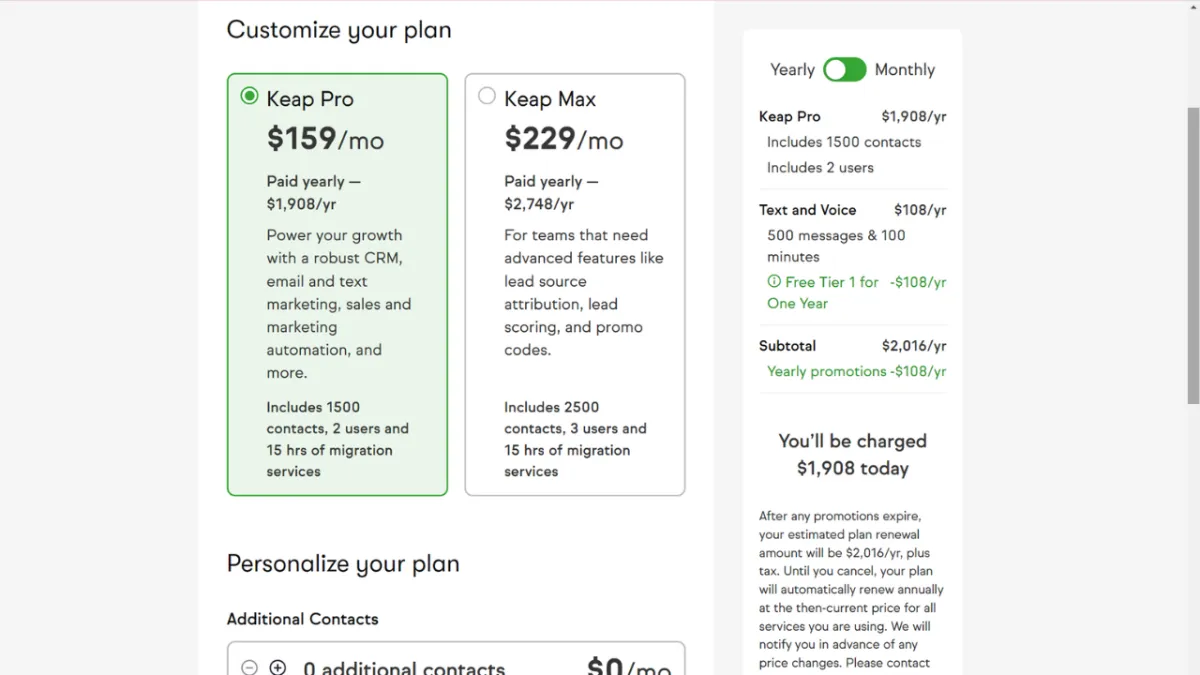Click the Yearly billing label

click(792, 69)
